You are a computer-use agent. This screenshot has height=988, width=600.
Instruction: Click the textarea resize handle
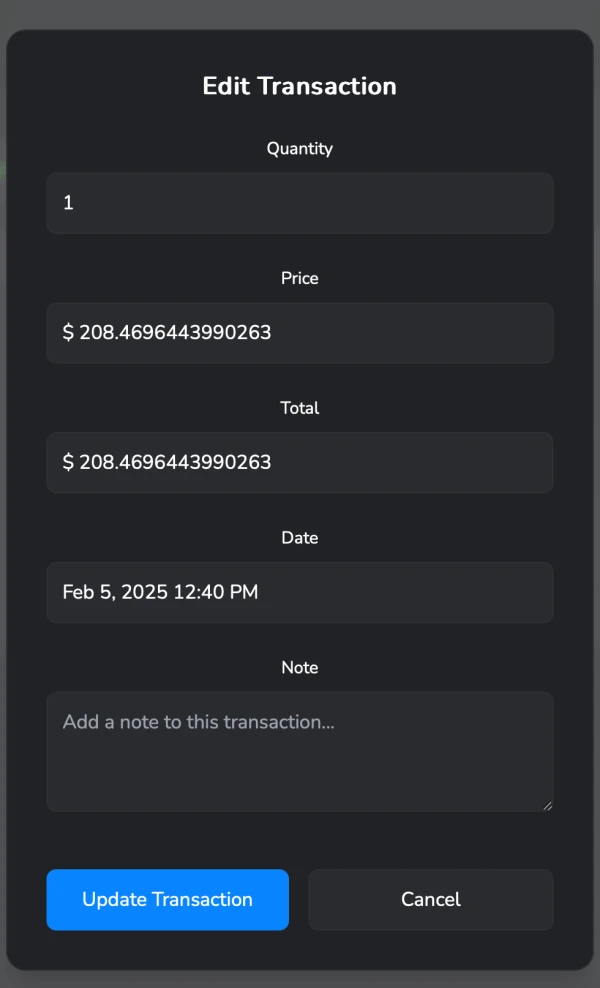546,803
